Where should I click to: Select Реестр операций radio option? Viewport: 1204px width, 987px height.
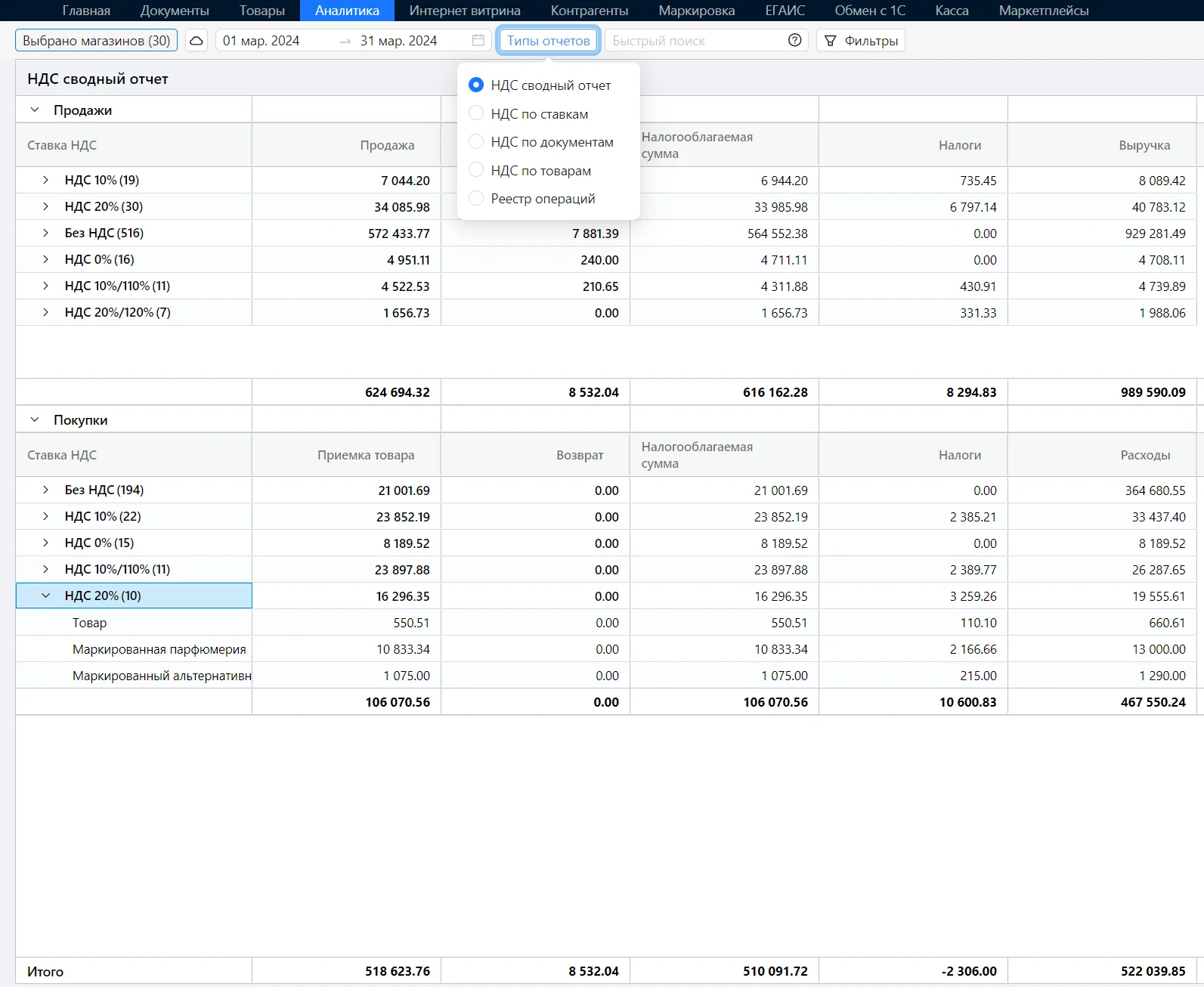coord(476,199)
